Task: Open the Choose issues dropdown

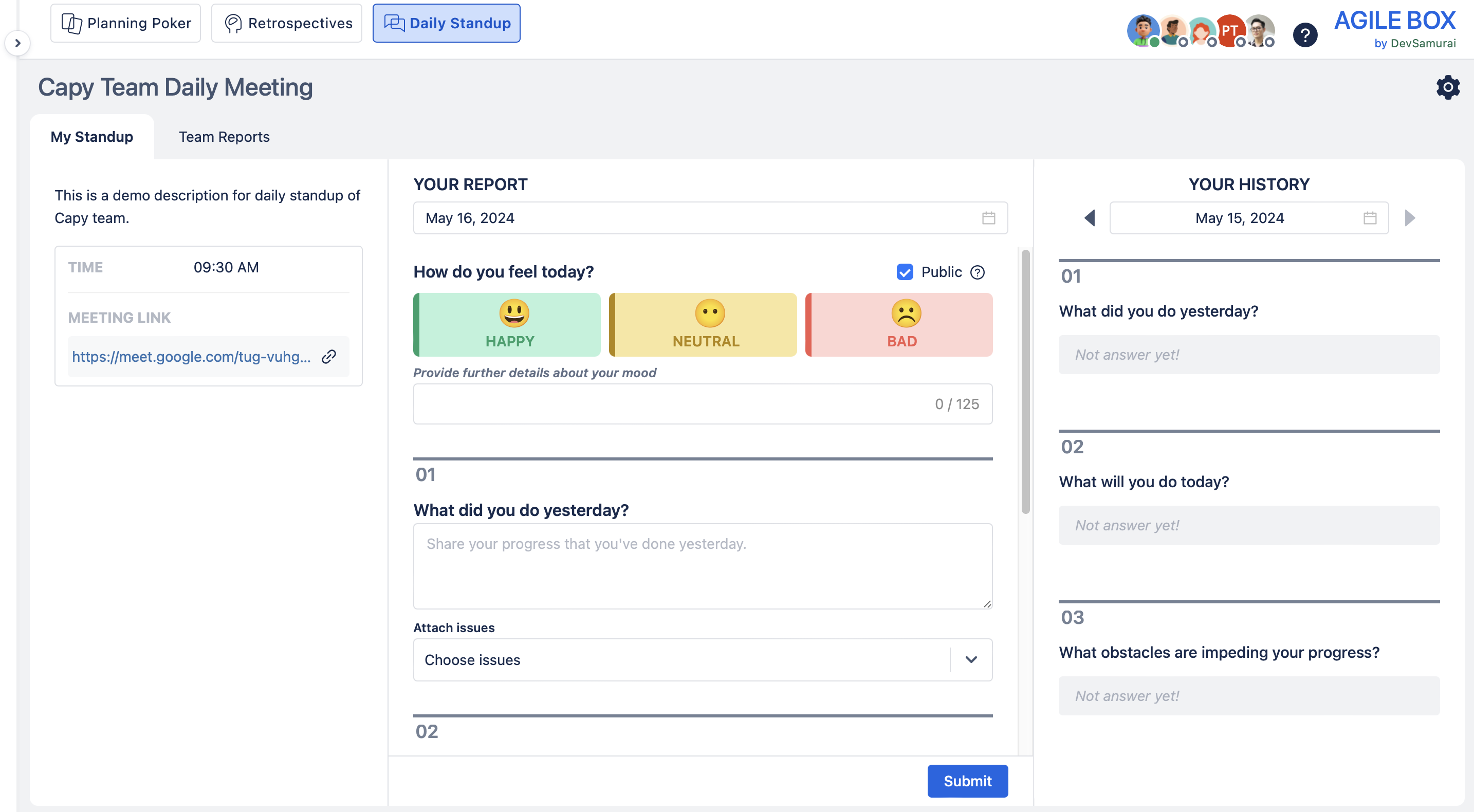Action: click(703, 660)
